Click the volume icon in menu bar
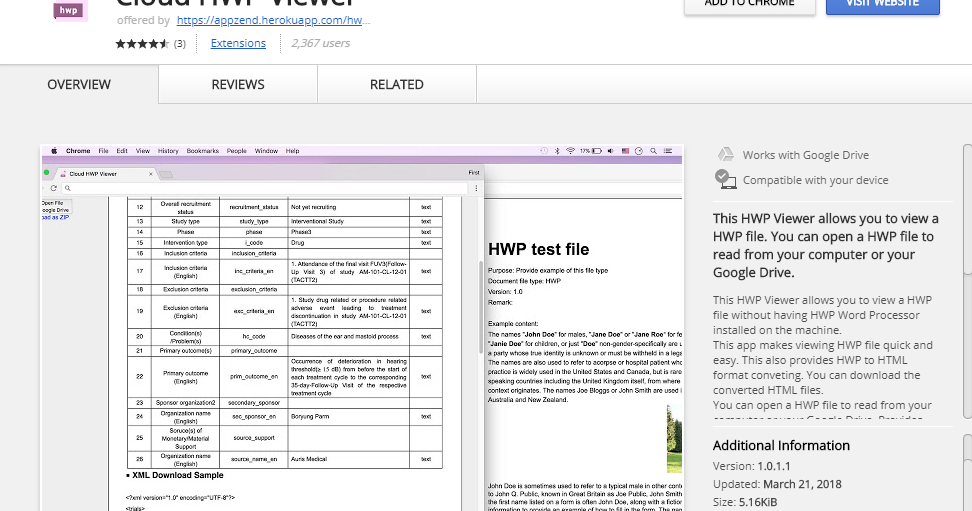The height and width of the screenshot is (511, 972). 611,151
